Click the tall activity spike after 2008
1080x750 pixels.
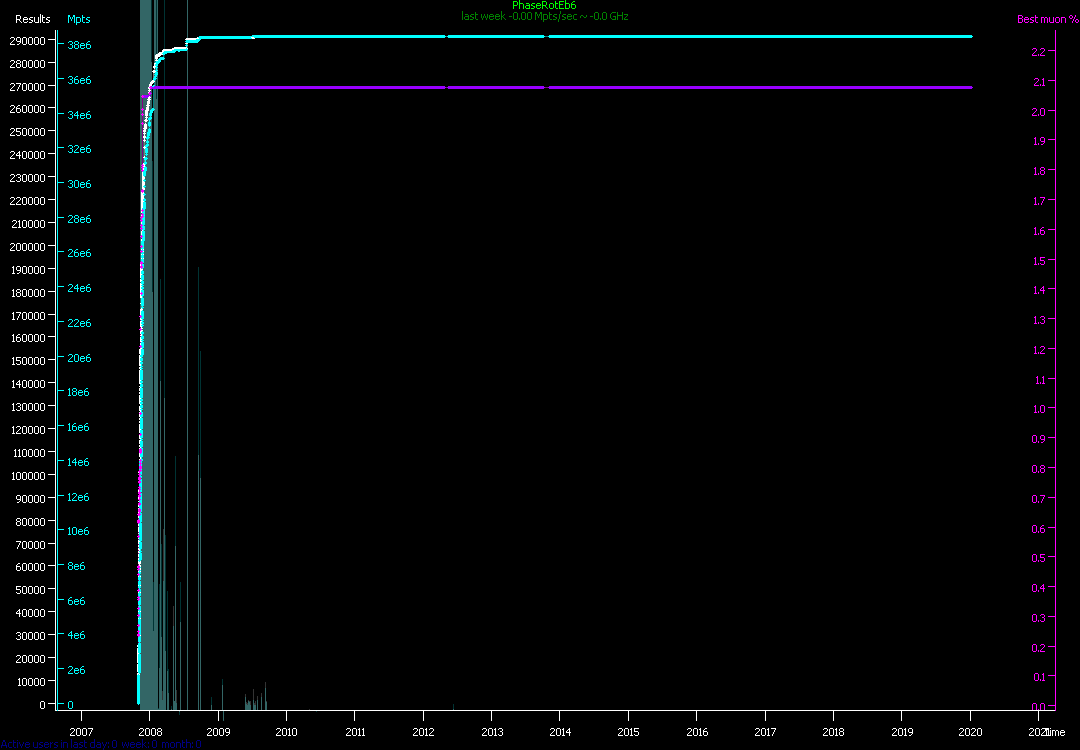(198, 400)
